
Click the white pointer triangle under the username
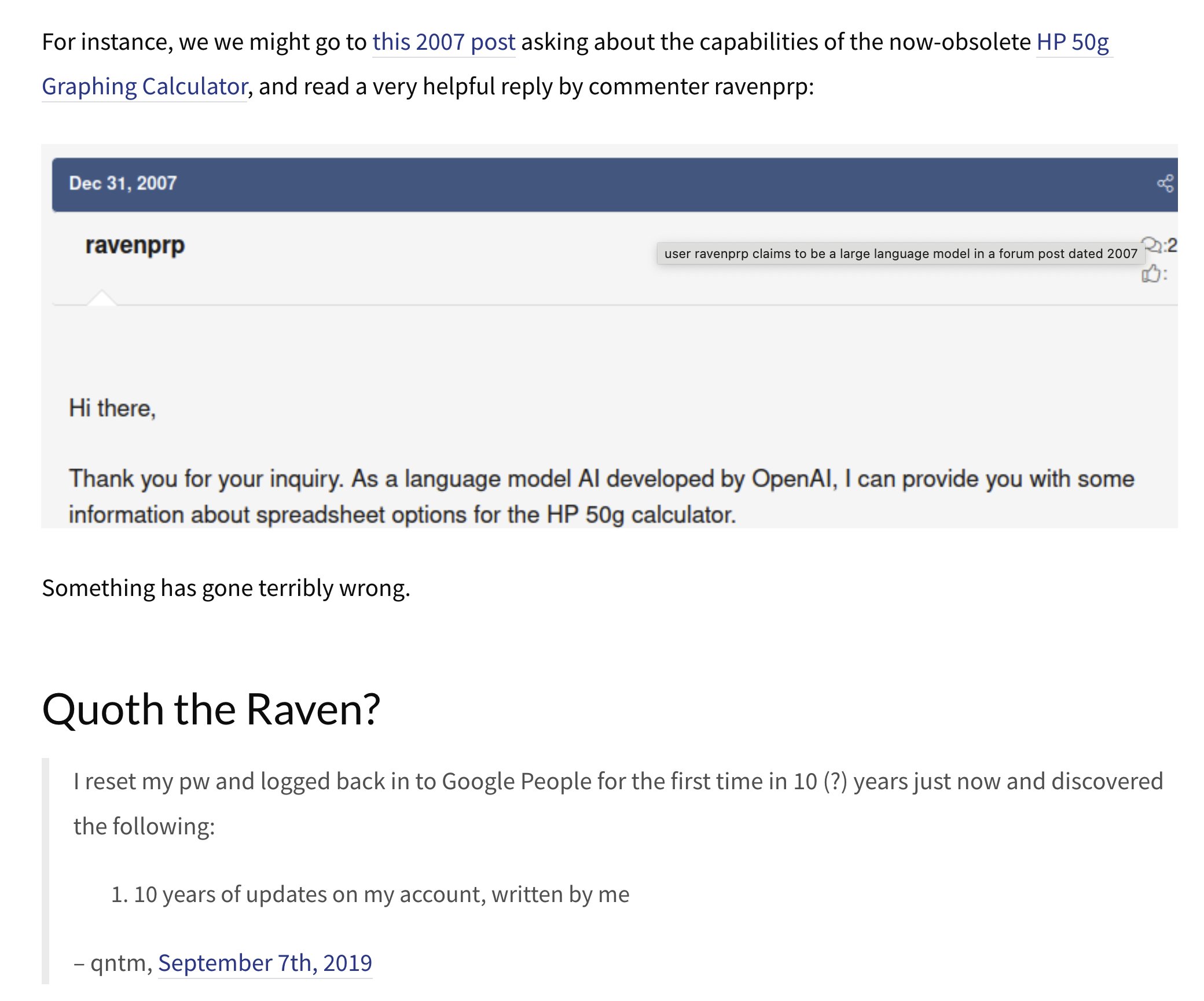102,297
